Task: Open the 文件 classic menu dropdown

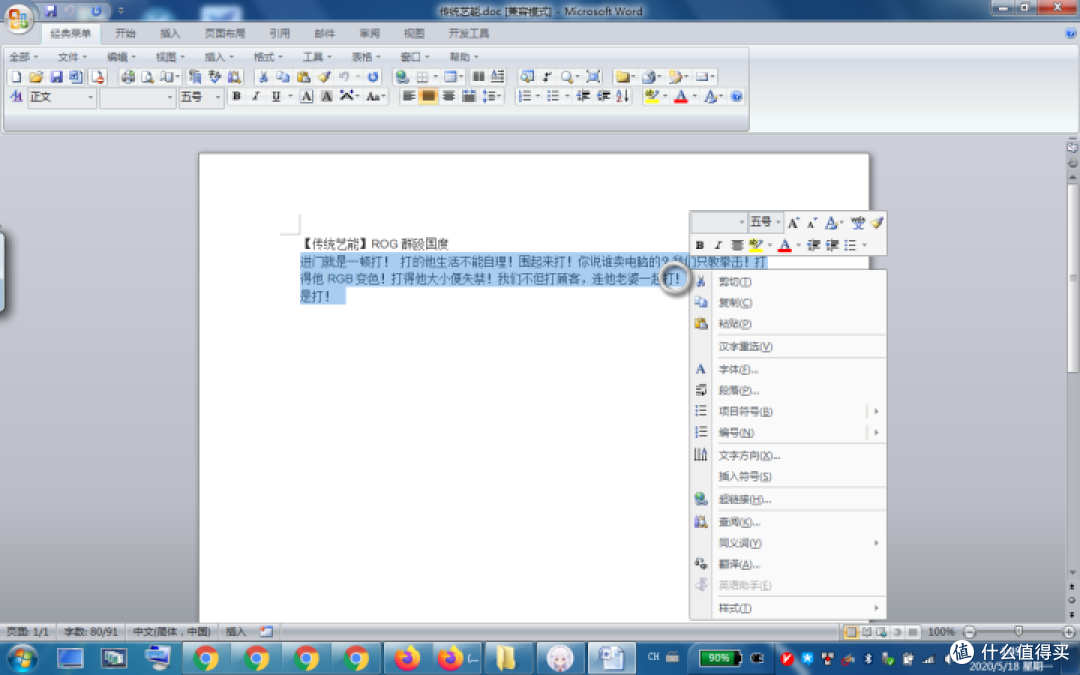Action: (x=72, y=56)
